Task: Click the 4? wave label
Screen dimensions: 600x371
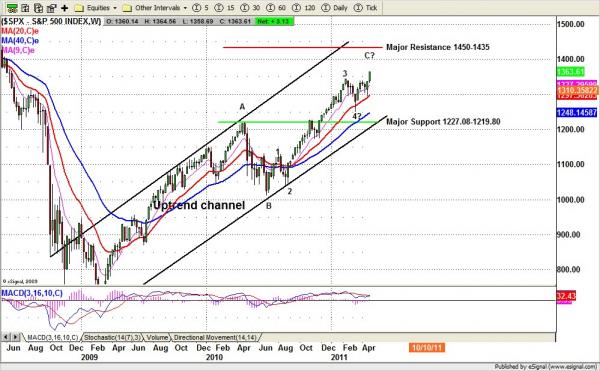Action: pos(357,116)
